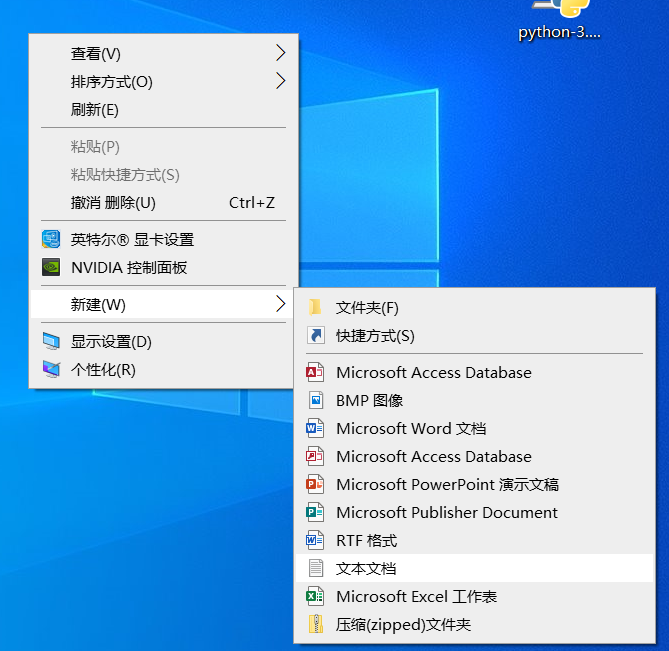Click the yellow folder icon in submenu
This screenshot has width=669, height=651.
coord(315,307)
